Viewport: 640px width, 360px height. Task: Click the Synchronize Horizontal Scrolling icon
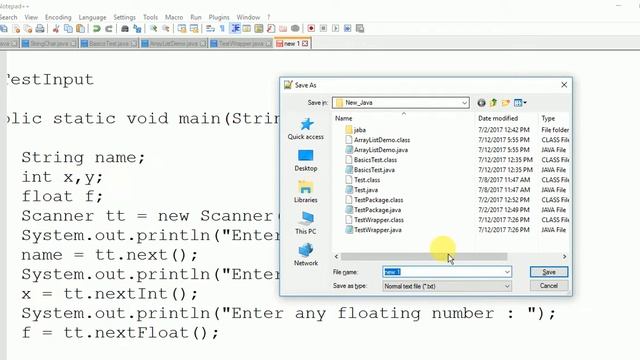(194, 29)
